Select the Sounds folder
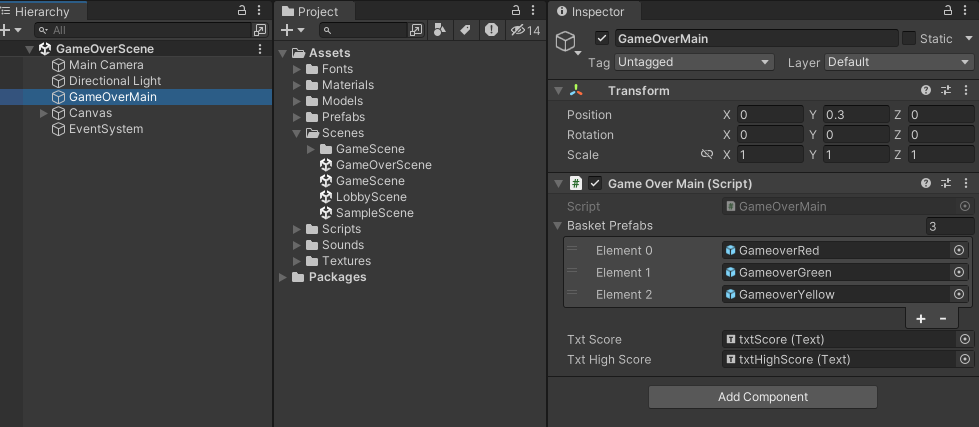The width and height of the screenshot is (979, 427). tap(343, 245)
